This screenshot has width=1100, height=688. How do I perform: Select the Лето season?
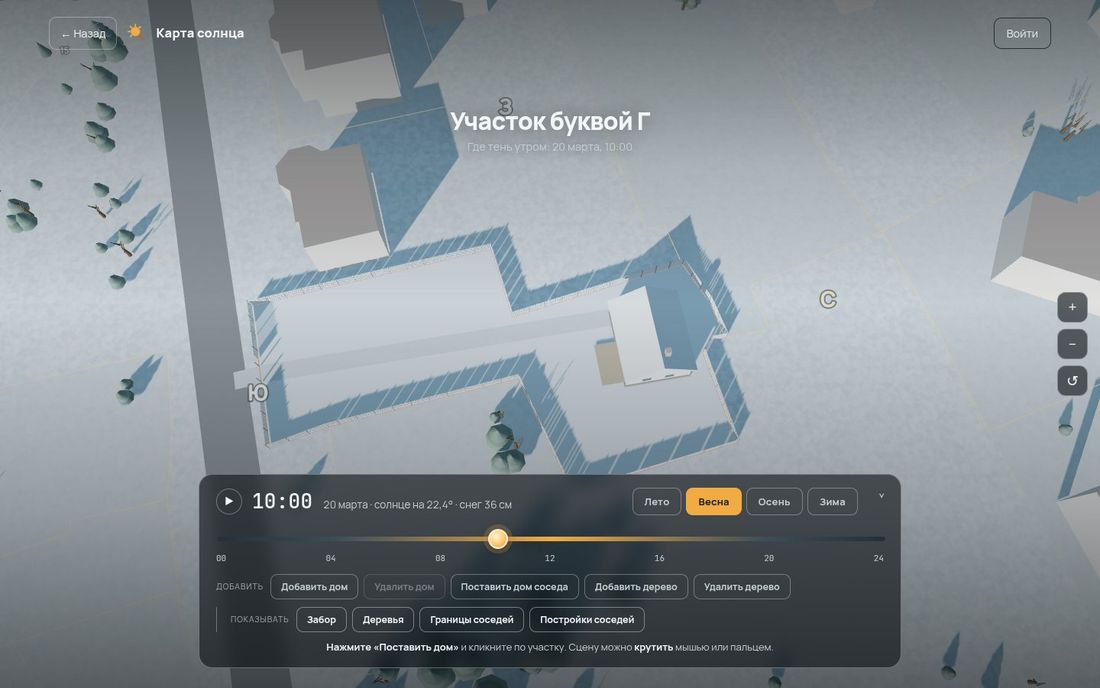(657, 501)
